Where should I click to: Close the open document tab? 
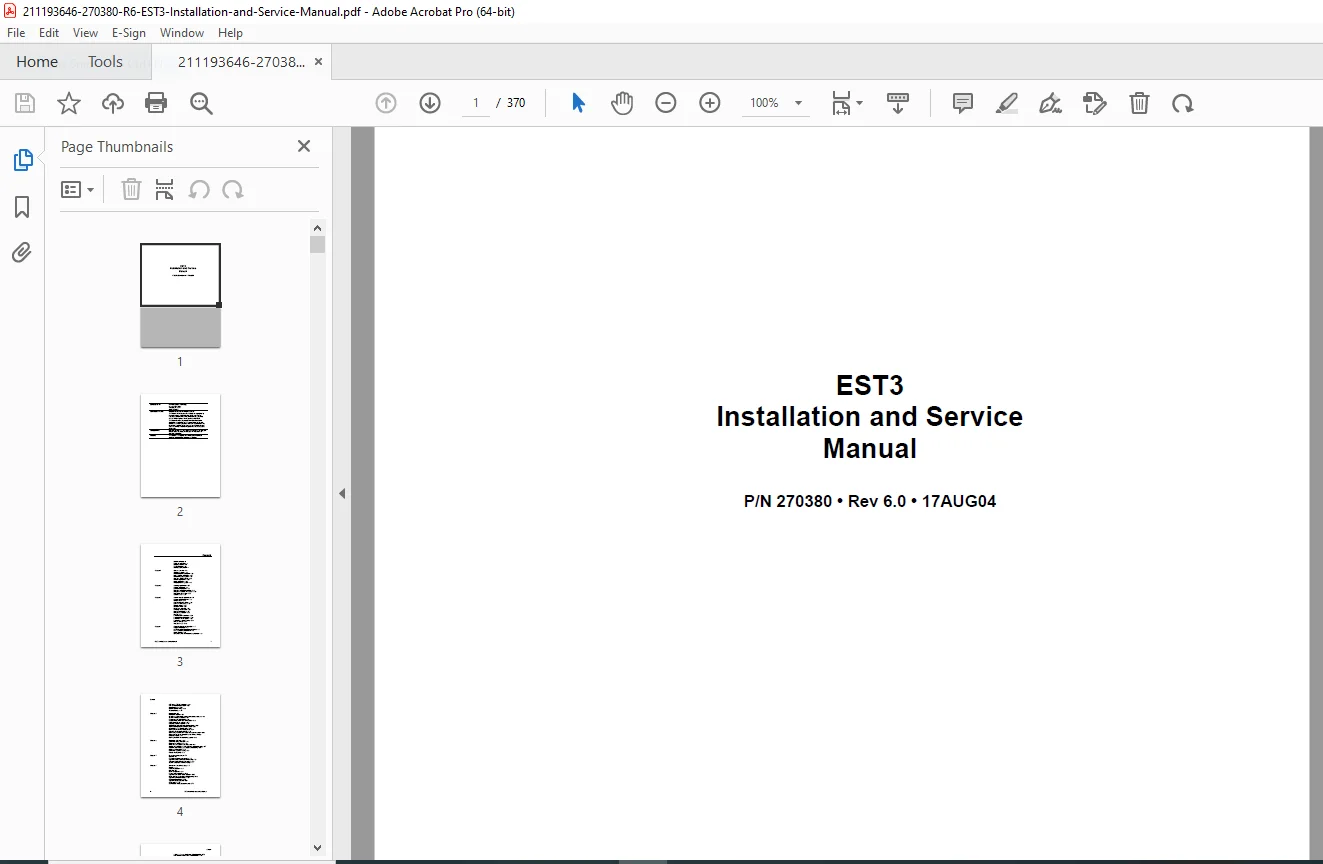(x=318, y=62)
